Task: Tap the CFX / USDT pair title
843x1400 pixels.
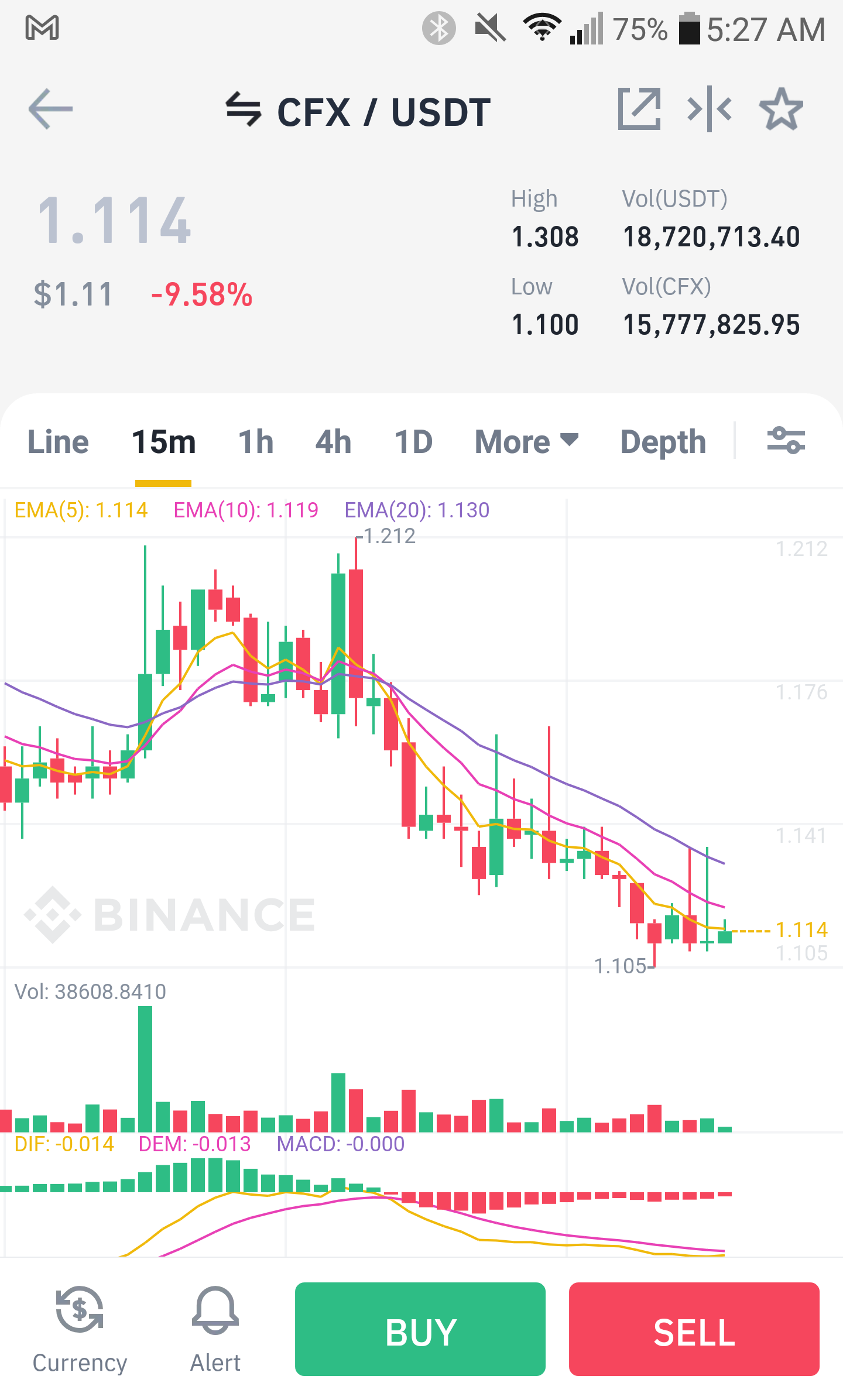Action: coord(383,112)
